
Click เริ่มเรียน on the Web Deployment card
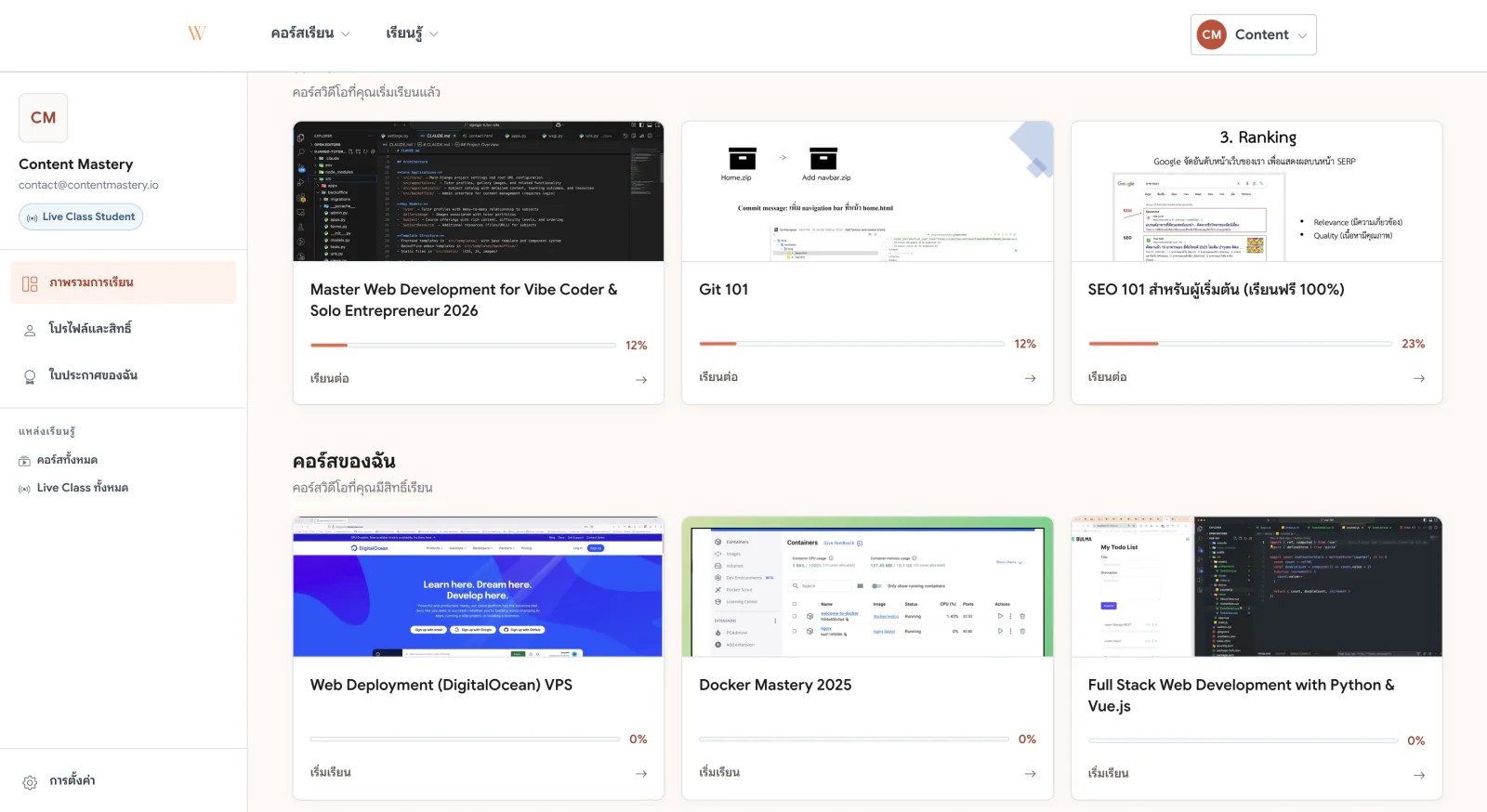click(x=330, y=773)
